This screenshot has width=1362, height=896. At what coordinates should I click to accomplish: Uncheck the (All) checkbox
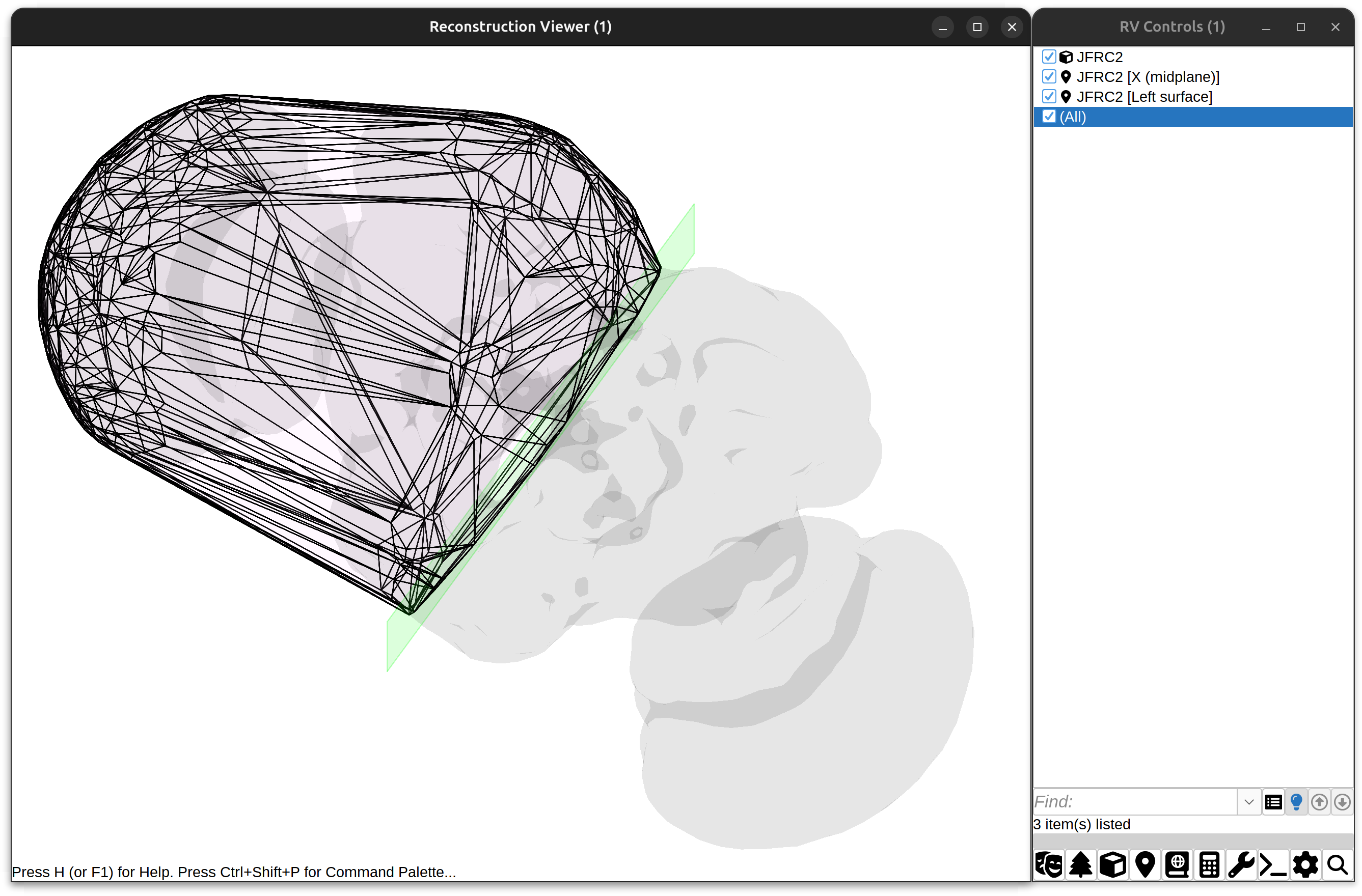click(x=1049, y=117)
